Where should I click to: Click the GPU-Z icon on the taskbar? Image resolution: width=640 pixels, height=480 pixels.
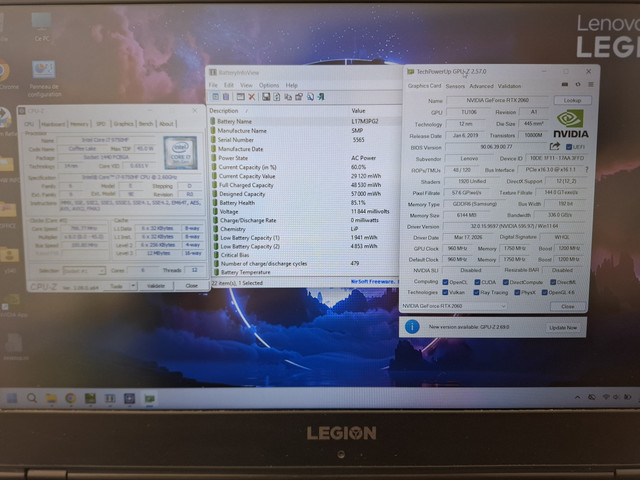[x=150, y=398]
